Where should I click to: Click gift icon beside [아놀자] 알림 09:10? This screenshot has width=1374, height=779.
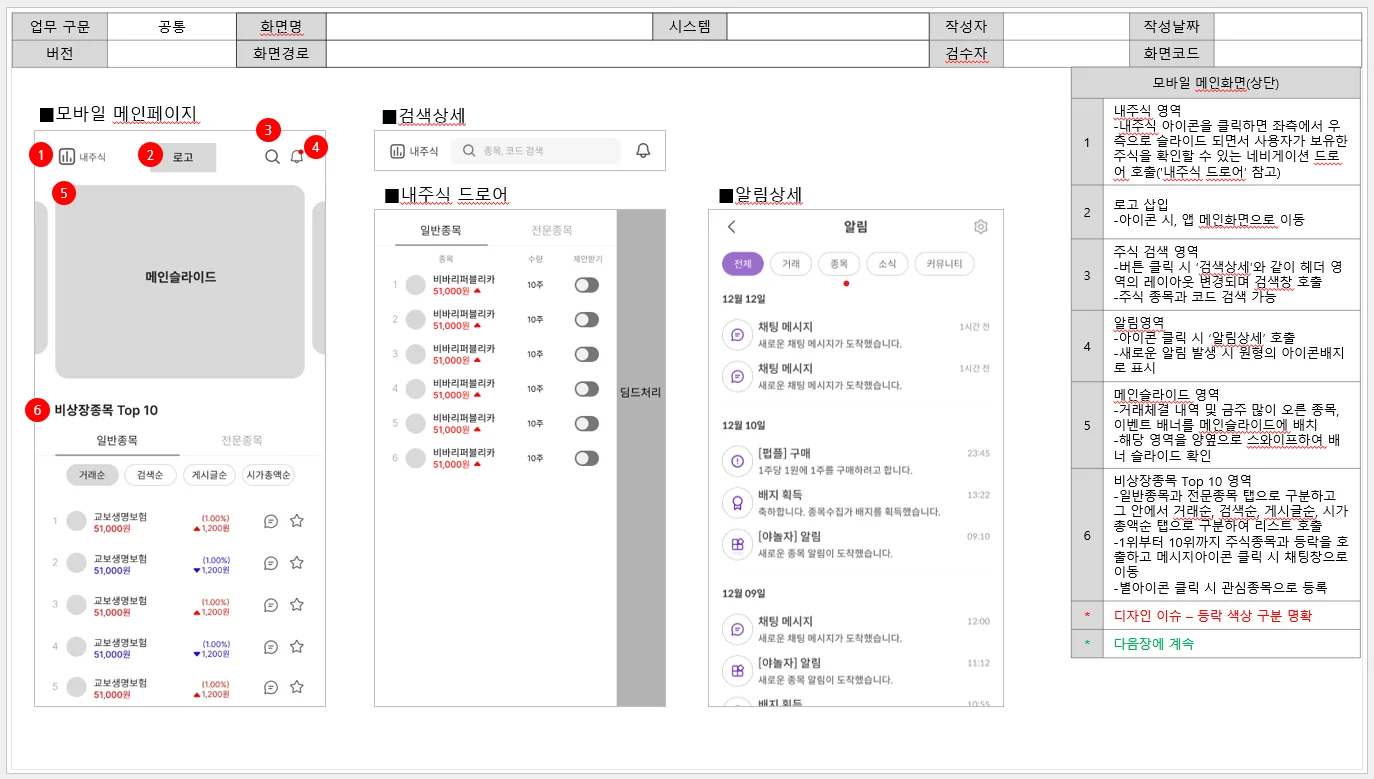click(x=737, y=545)
